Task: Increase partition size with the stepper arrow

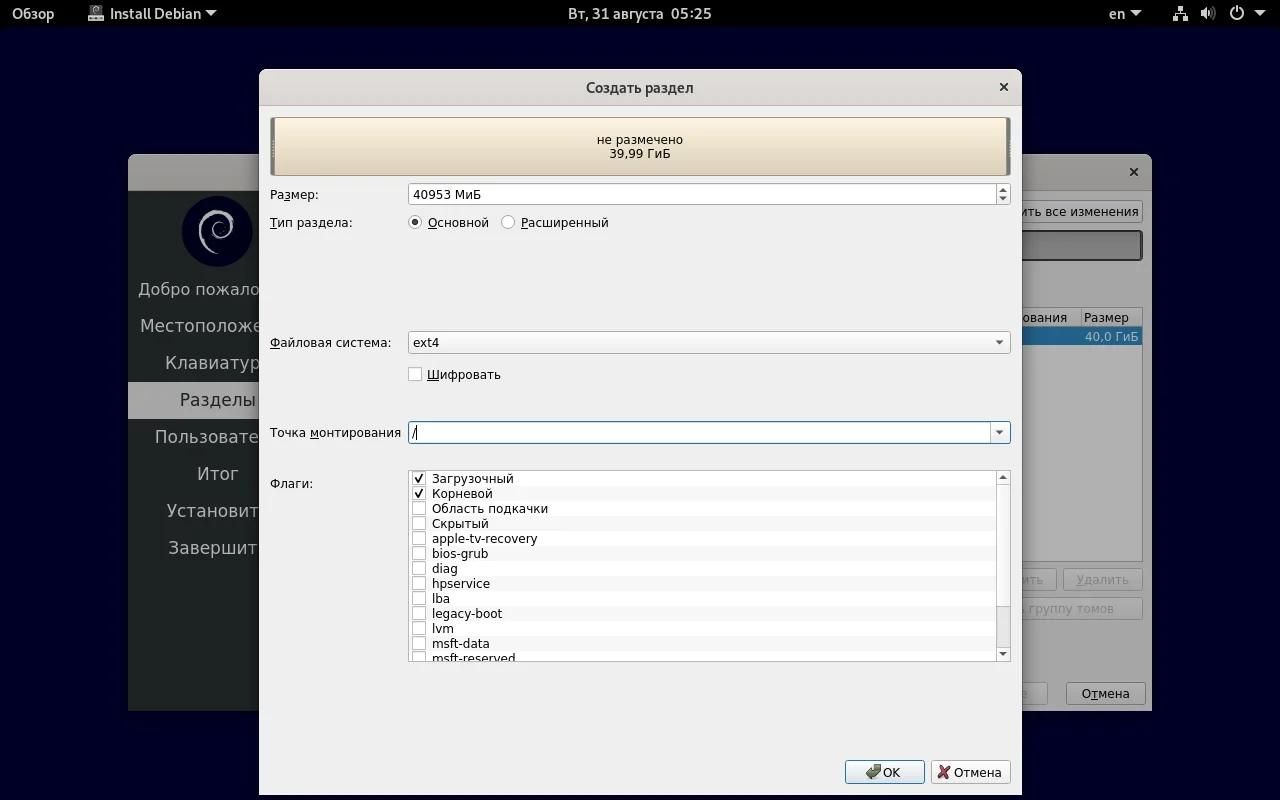Action: coord(1002,190)
